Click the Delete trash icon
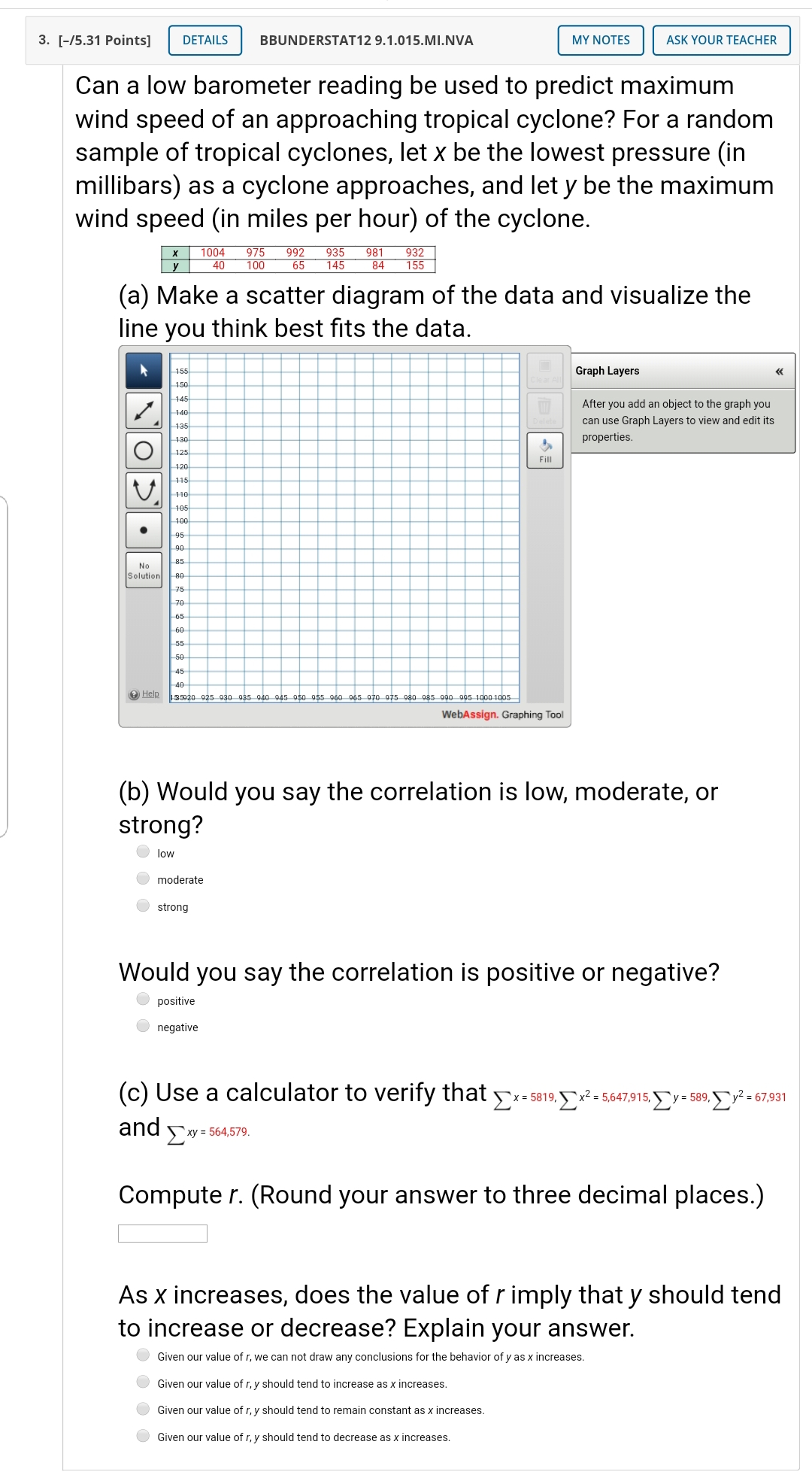The image size is (812, 1484). click(x=545, y=410)
